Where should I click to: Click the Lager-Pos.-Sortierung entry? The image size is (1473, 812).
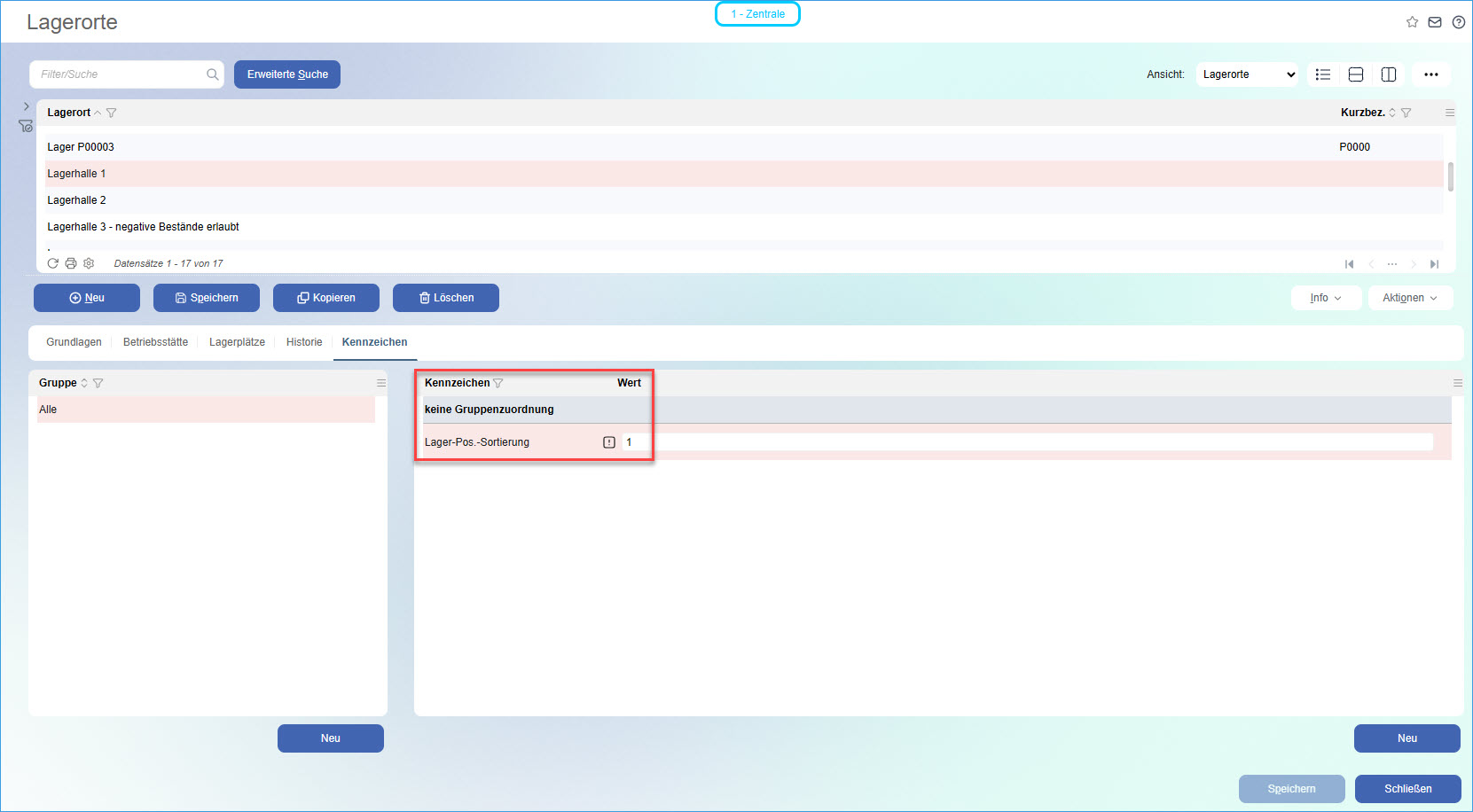[x=477, y=442]
